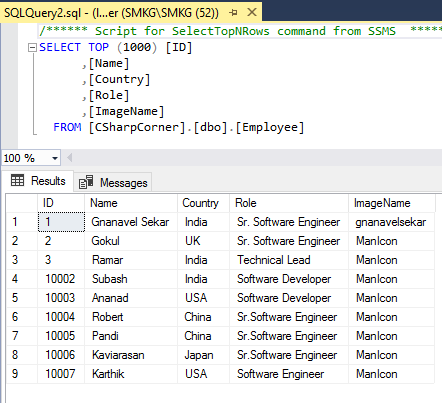The image size is (442, 403).
Task: Select the Country column header
Action: pos(203,203)
